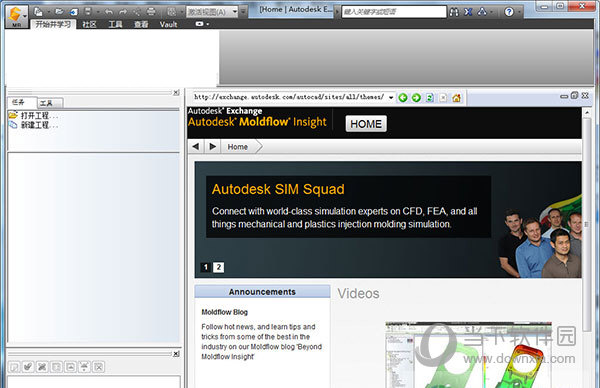This screenshot has width=600, height=388.
Task: Minimize the embedded browser document window
Action: [x=564, y=96]
